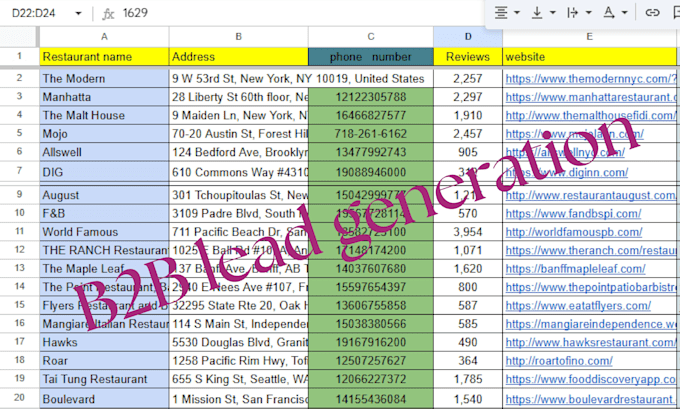Select the 'DIG' cell
This screenshot has height=409, width=680.
tap(104, 172)
